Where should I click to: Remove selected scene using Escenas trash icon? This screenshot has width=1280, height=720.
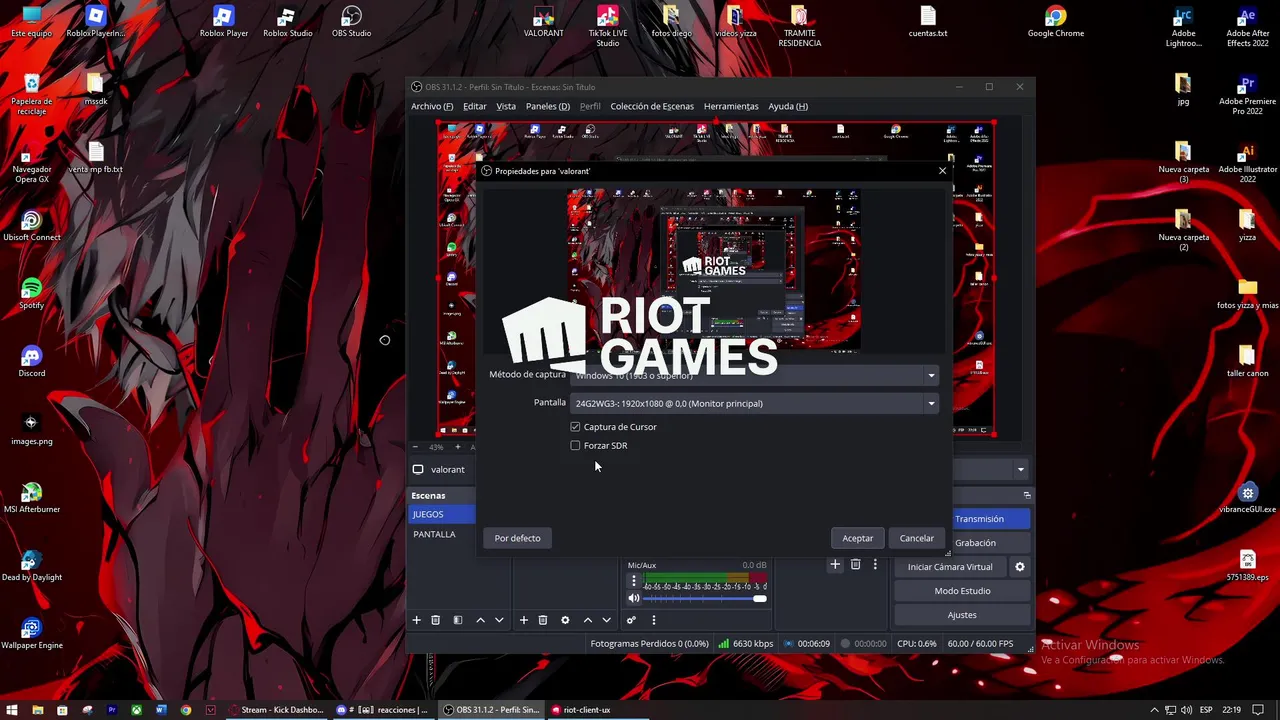(436, 620)
